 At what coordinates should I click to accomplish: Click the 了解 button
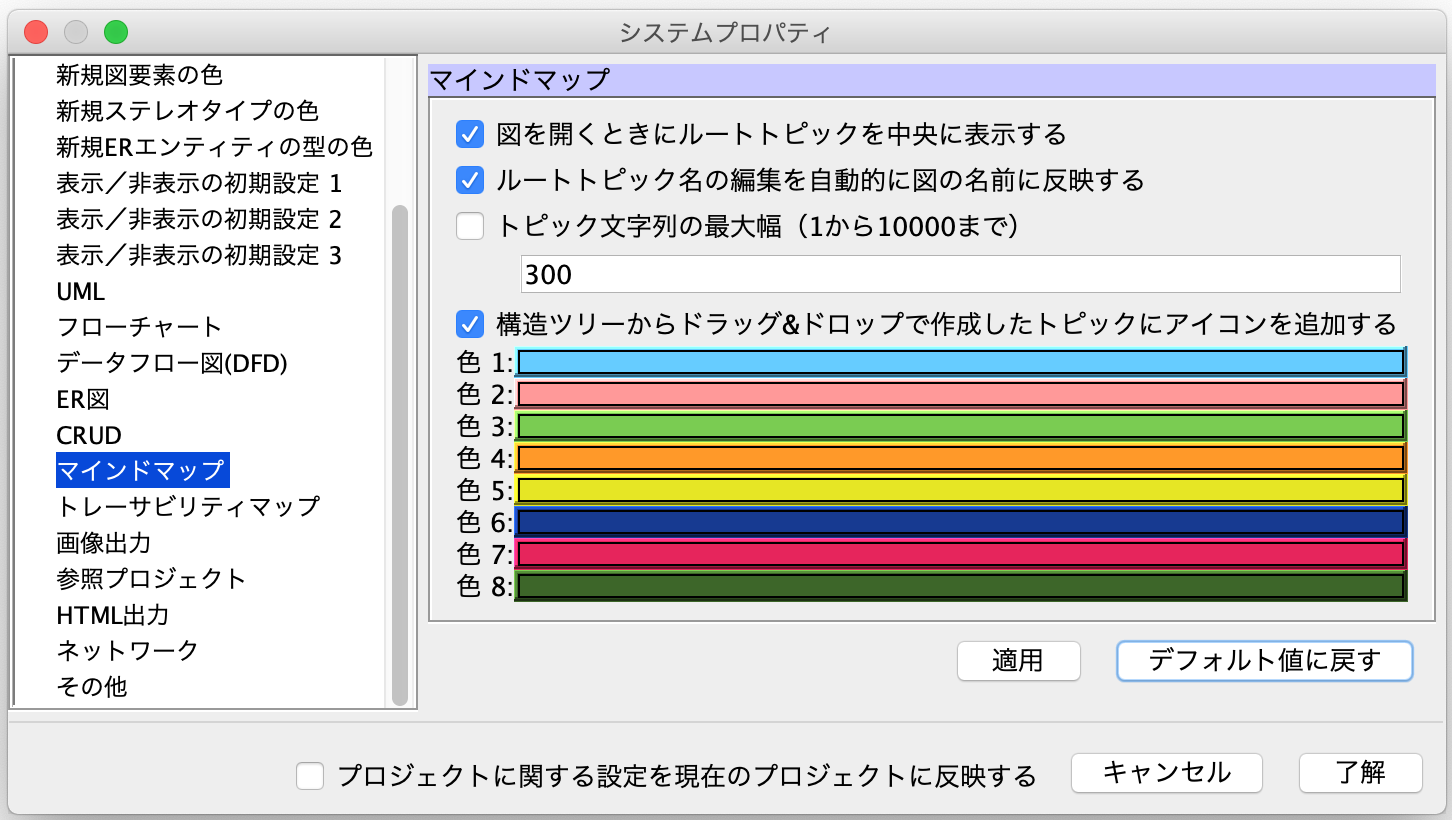pos(1360,773)
